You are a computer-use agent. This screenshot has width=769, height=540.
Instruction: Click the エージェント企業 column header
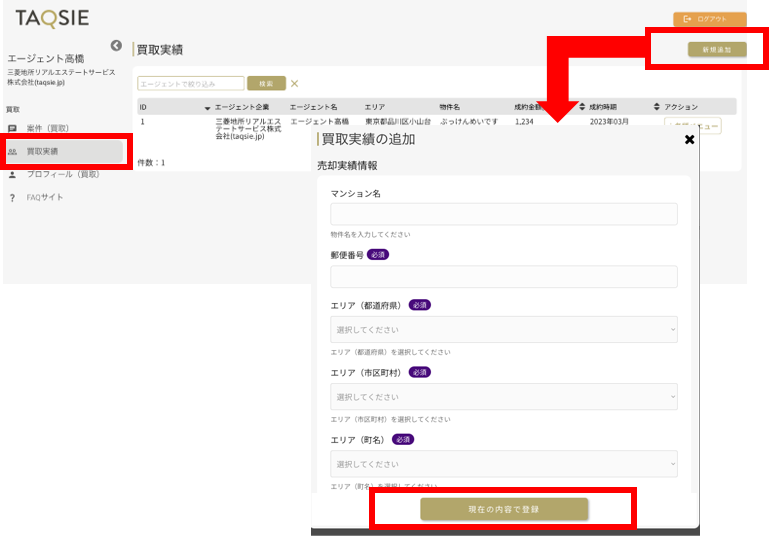242,107
